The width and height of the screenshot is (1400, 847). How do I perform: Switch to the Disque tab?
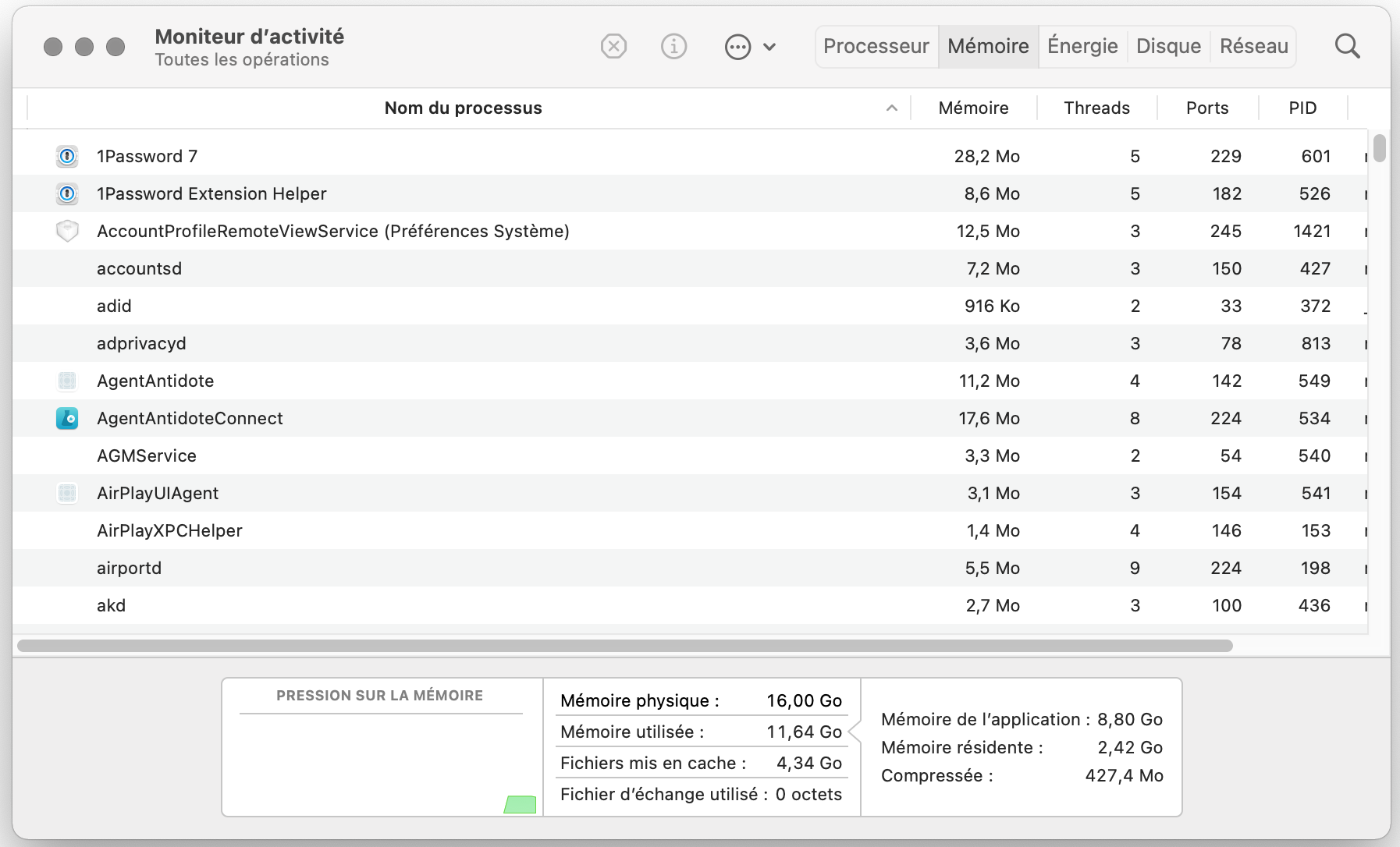click(1168, 47)
